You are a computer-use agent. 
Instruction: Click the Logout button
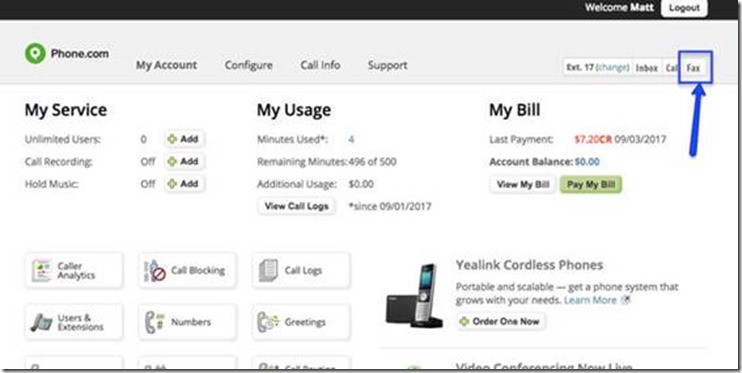pos(684,8)
